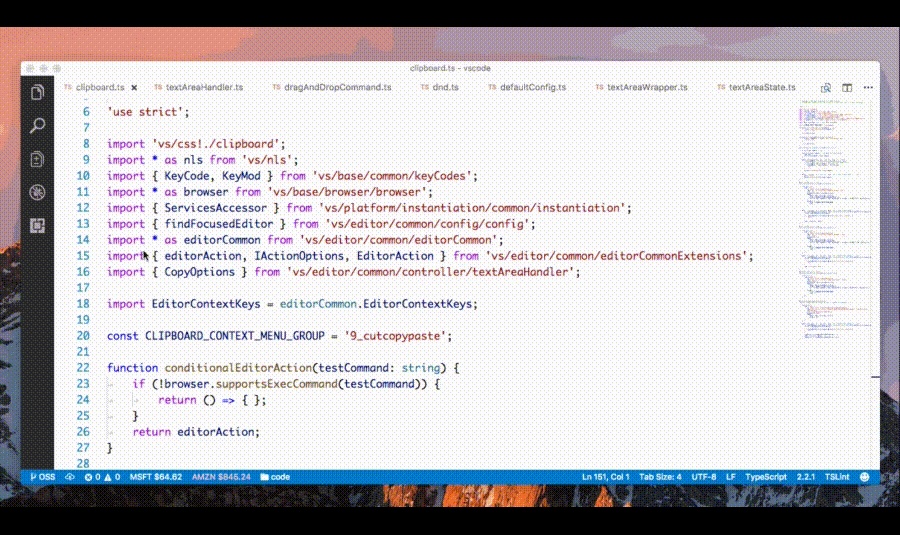Open the Extensions view icon
Viewport: 900px width, 535px height.
coord(37,226)
